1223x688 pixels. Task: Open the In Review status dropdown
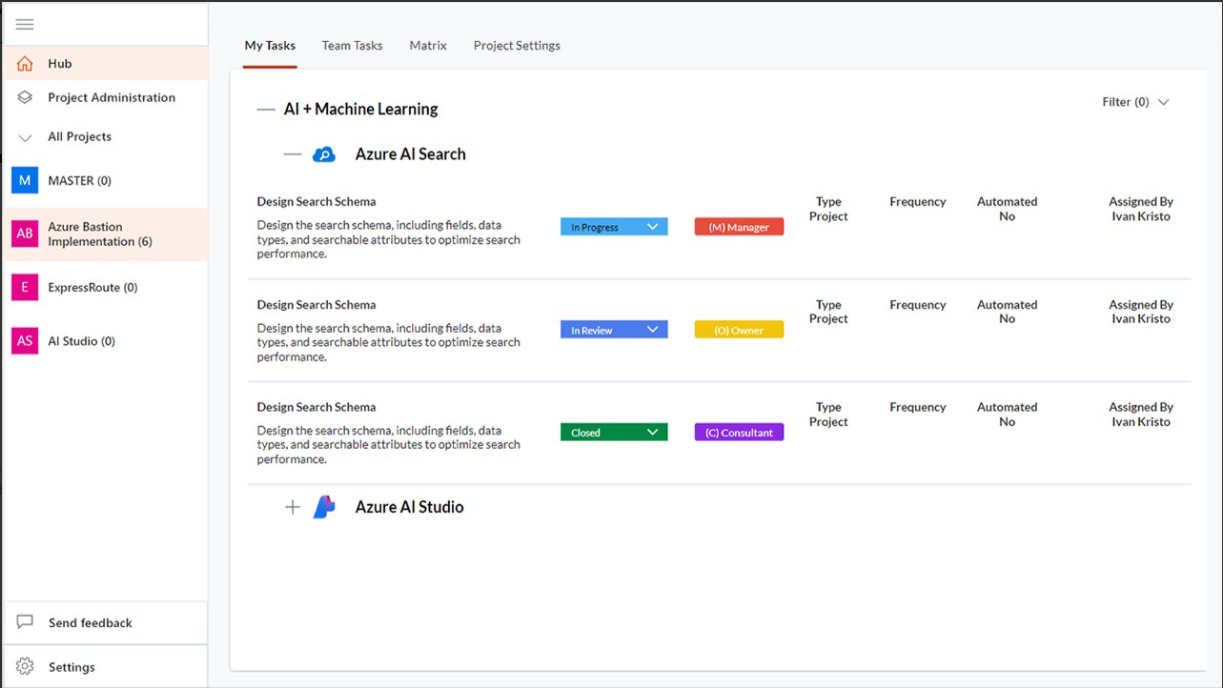tap(614, 330)
